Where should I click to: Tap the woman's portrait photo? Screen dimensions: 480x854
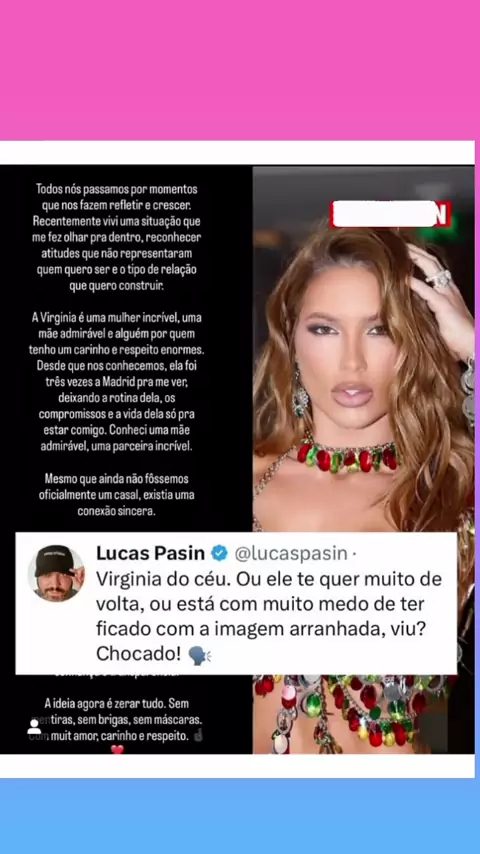[x=363, y=349]
